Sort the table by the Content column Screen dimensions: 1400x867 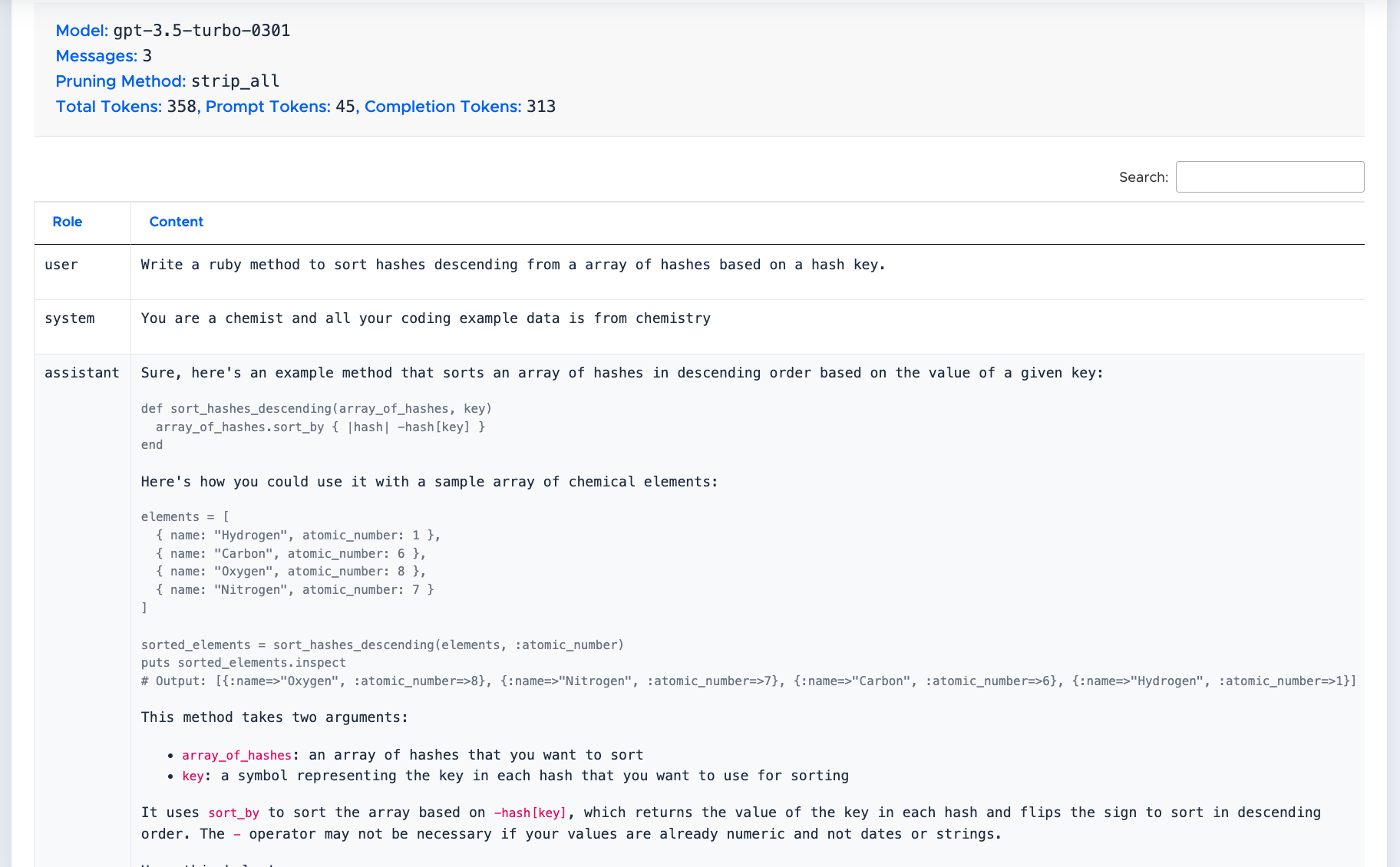click(176, 222)
